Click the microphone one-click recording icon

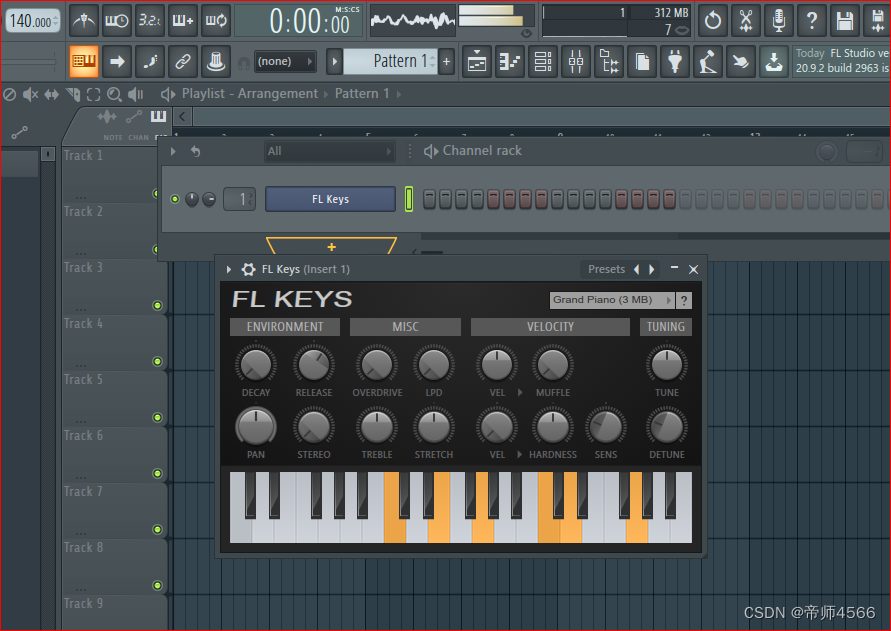point(778,21)
